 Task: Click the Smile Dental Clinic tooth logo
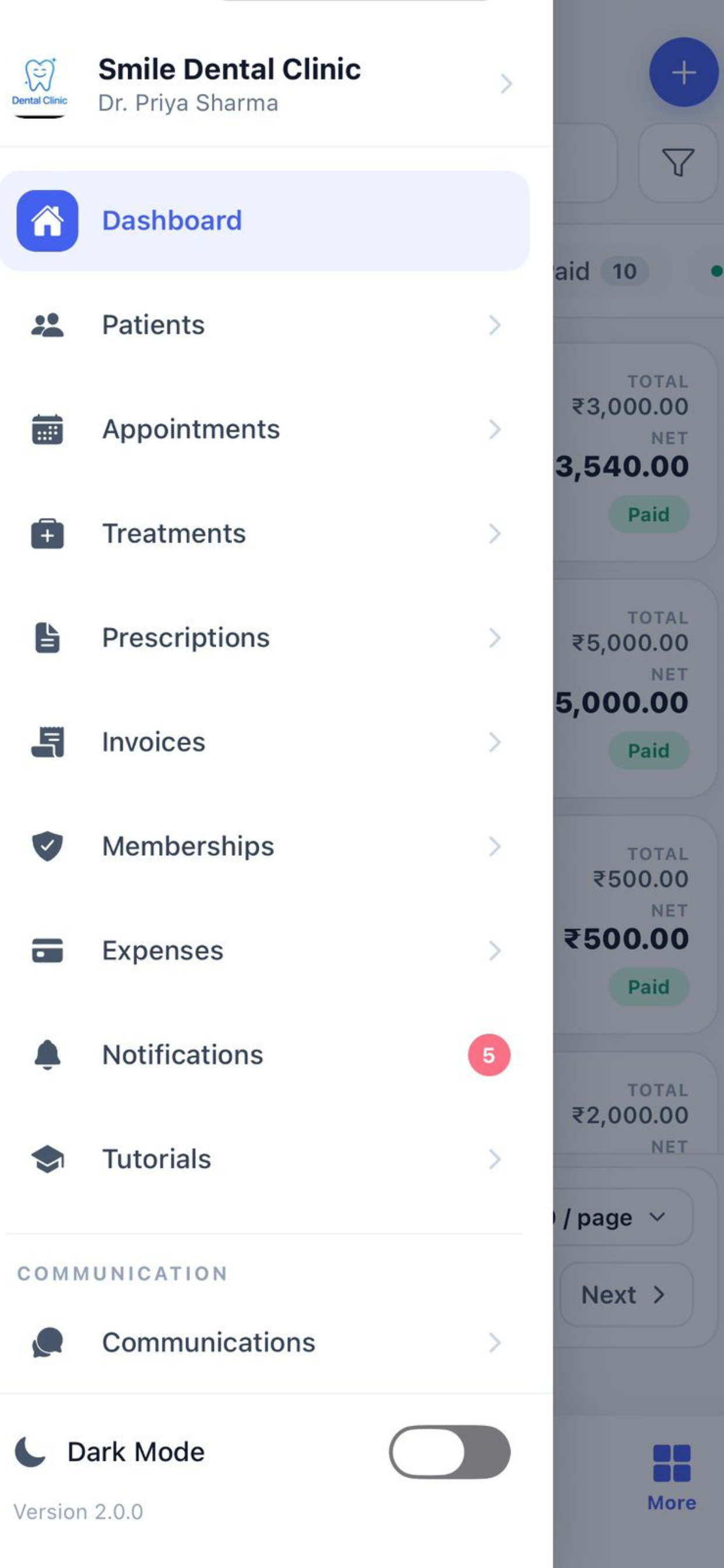pyautogui.click(x=40, y=83)
